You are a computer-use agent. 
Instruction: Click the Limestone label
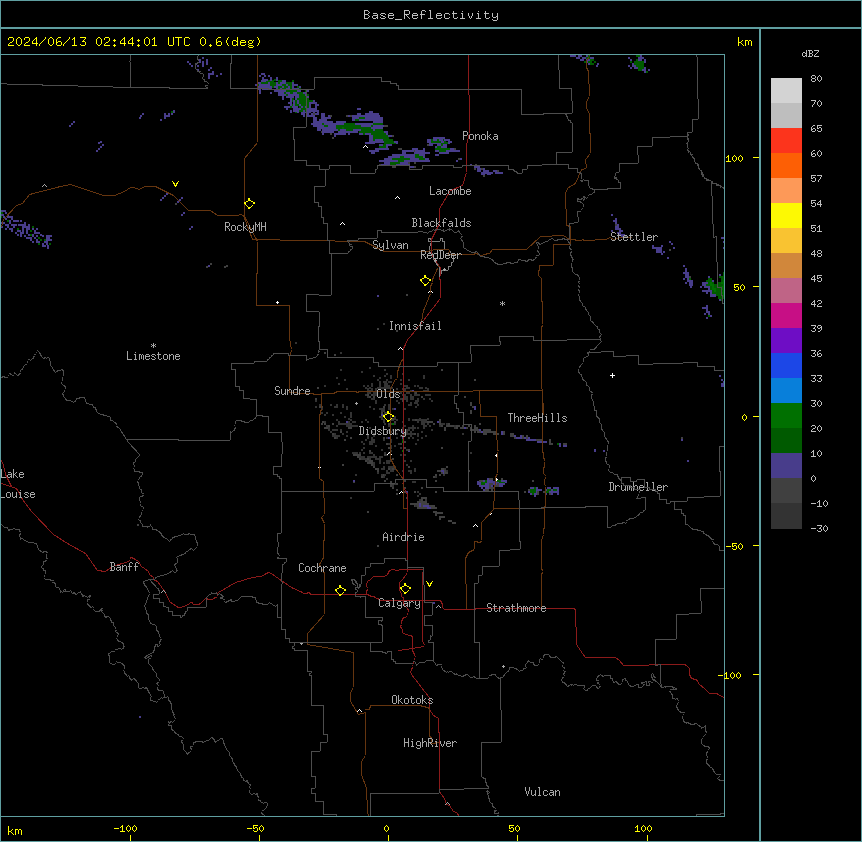tap(153, 356)
